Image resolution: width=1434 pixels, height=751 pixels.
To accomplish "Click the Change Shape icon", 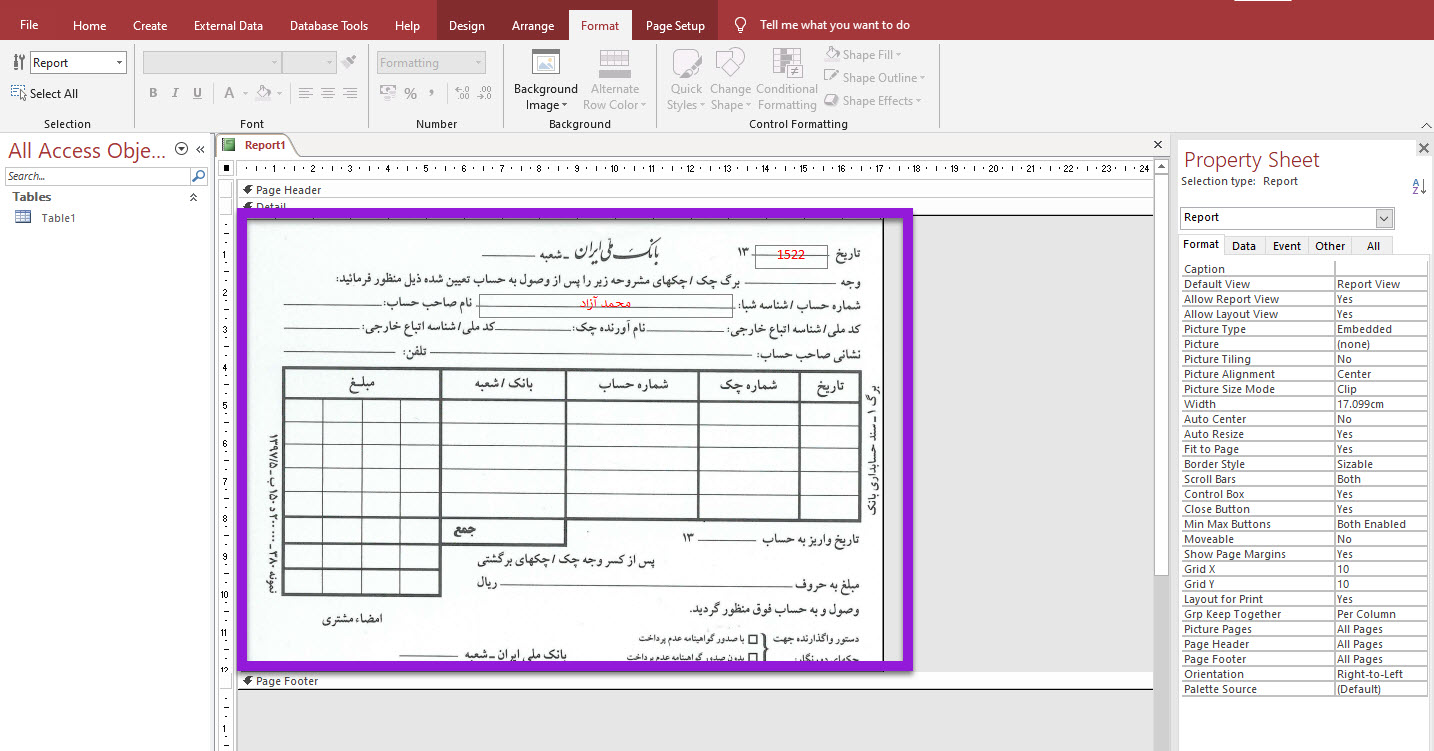I will tap(730, 63).
